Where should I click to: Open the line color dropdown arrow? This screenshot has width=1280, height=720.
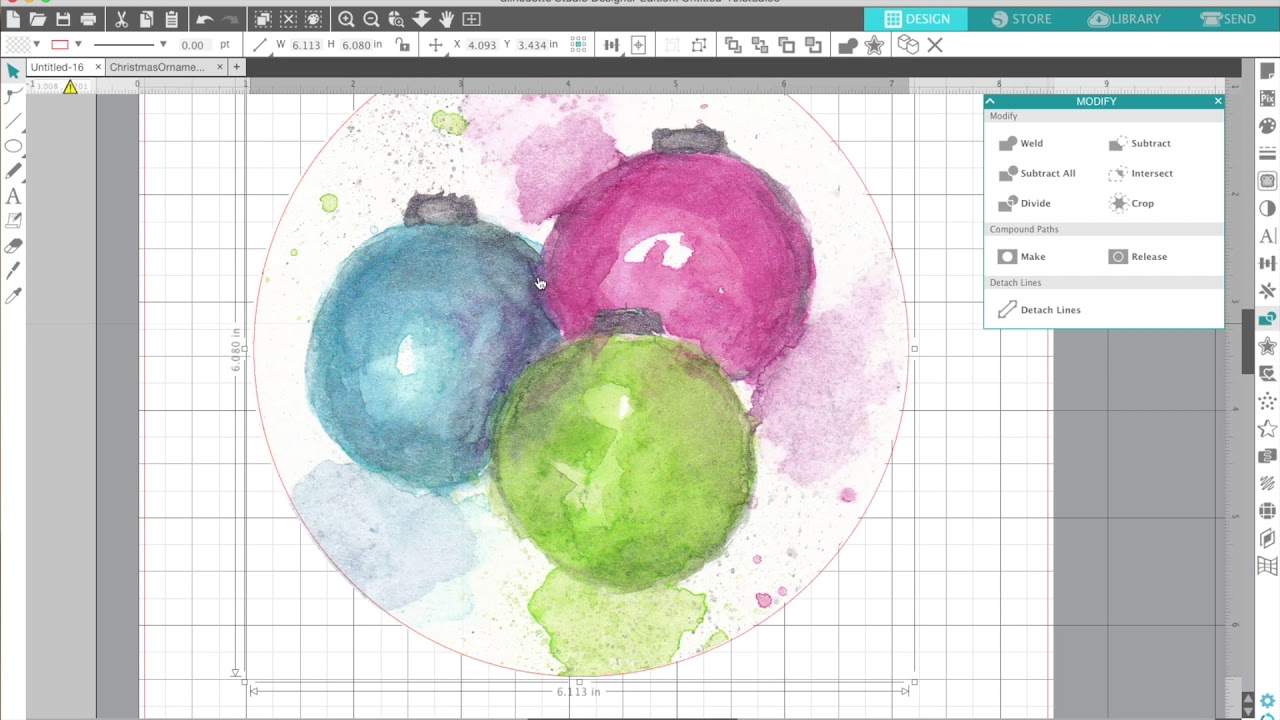coord(78,45)
